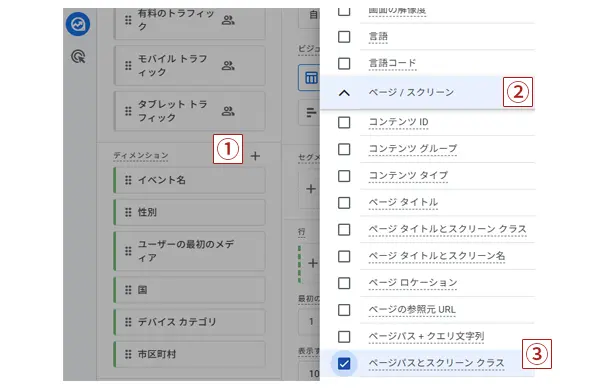
Task: Click the ページ ロケーション label
Action: pyautogui.click(x=413, y=283)
